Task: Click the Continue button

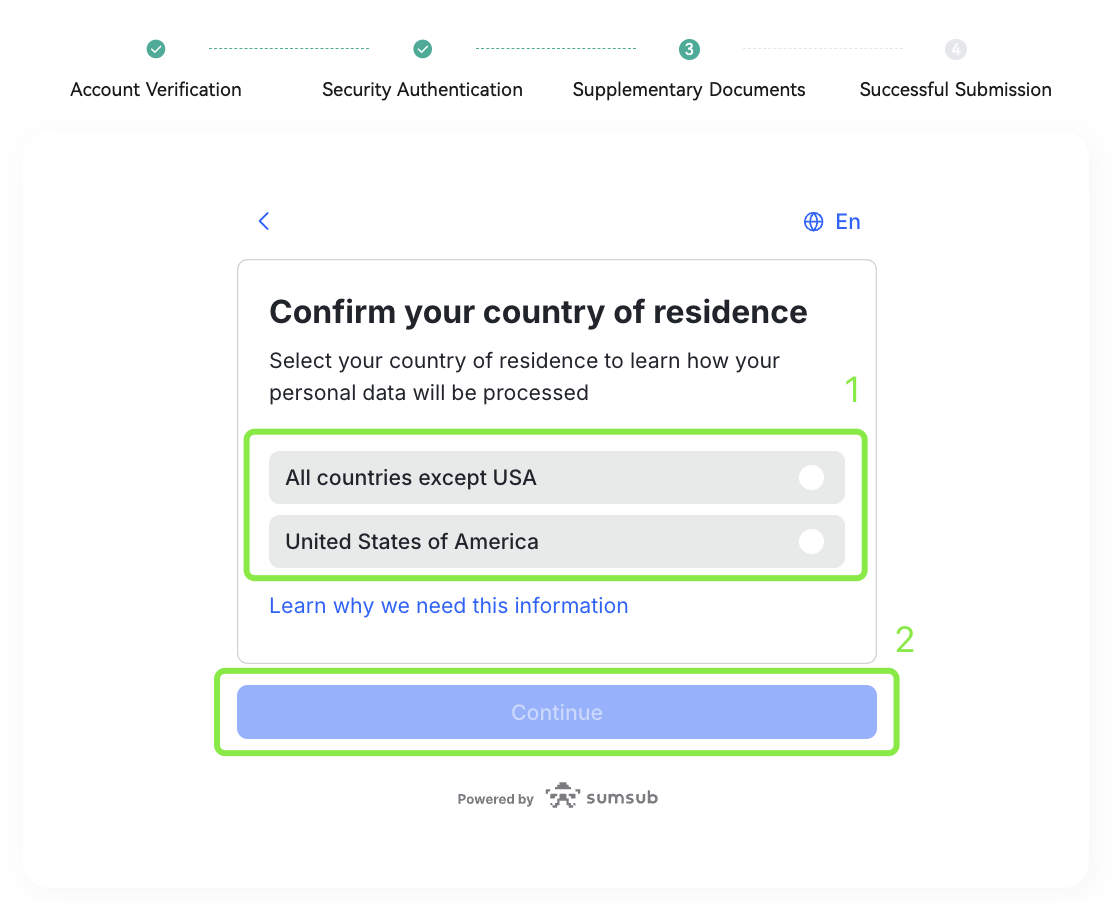Action: [557, 712]
